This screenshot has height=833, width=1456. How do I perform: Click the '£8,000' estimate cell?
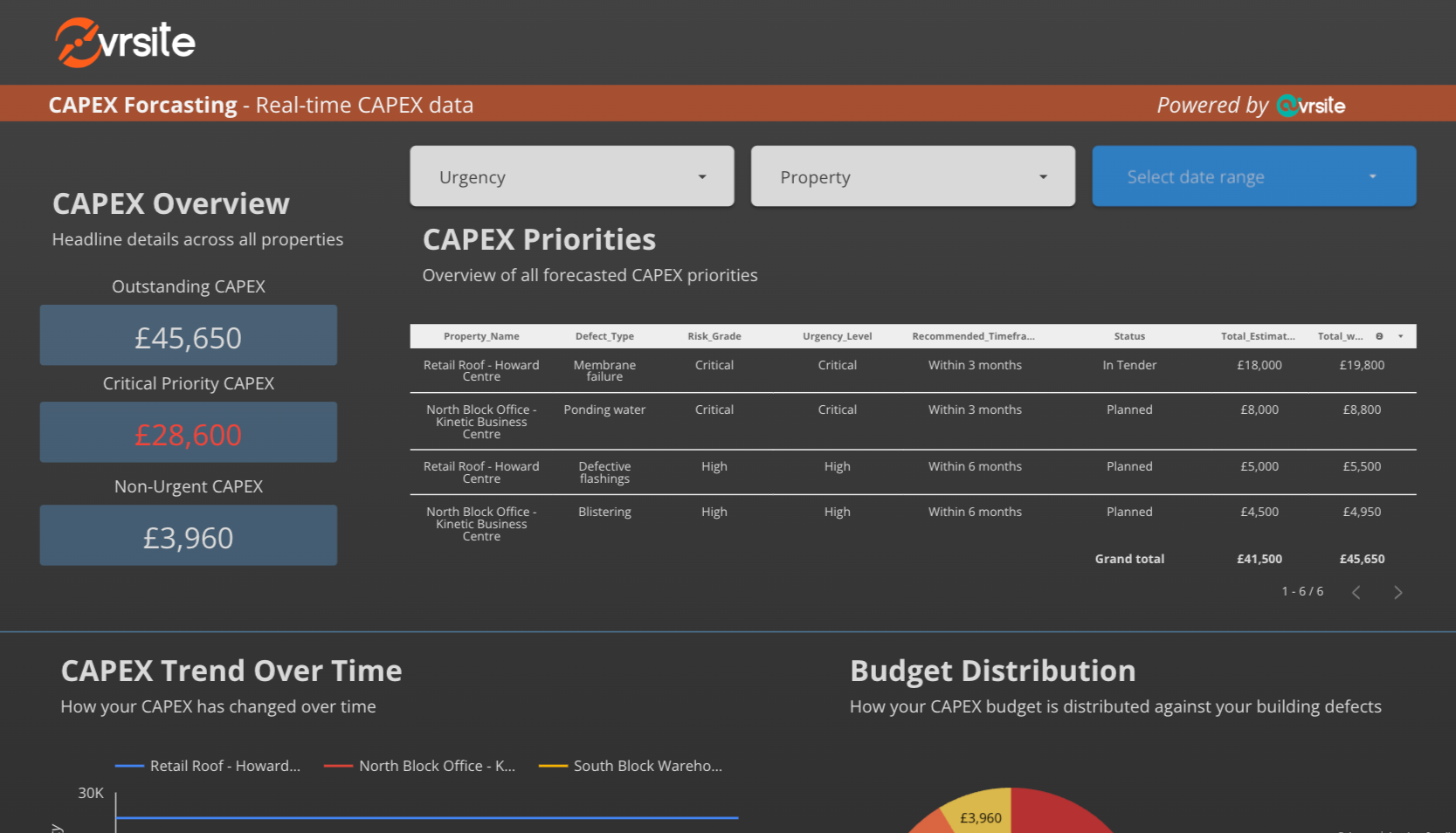(1259, 410)
